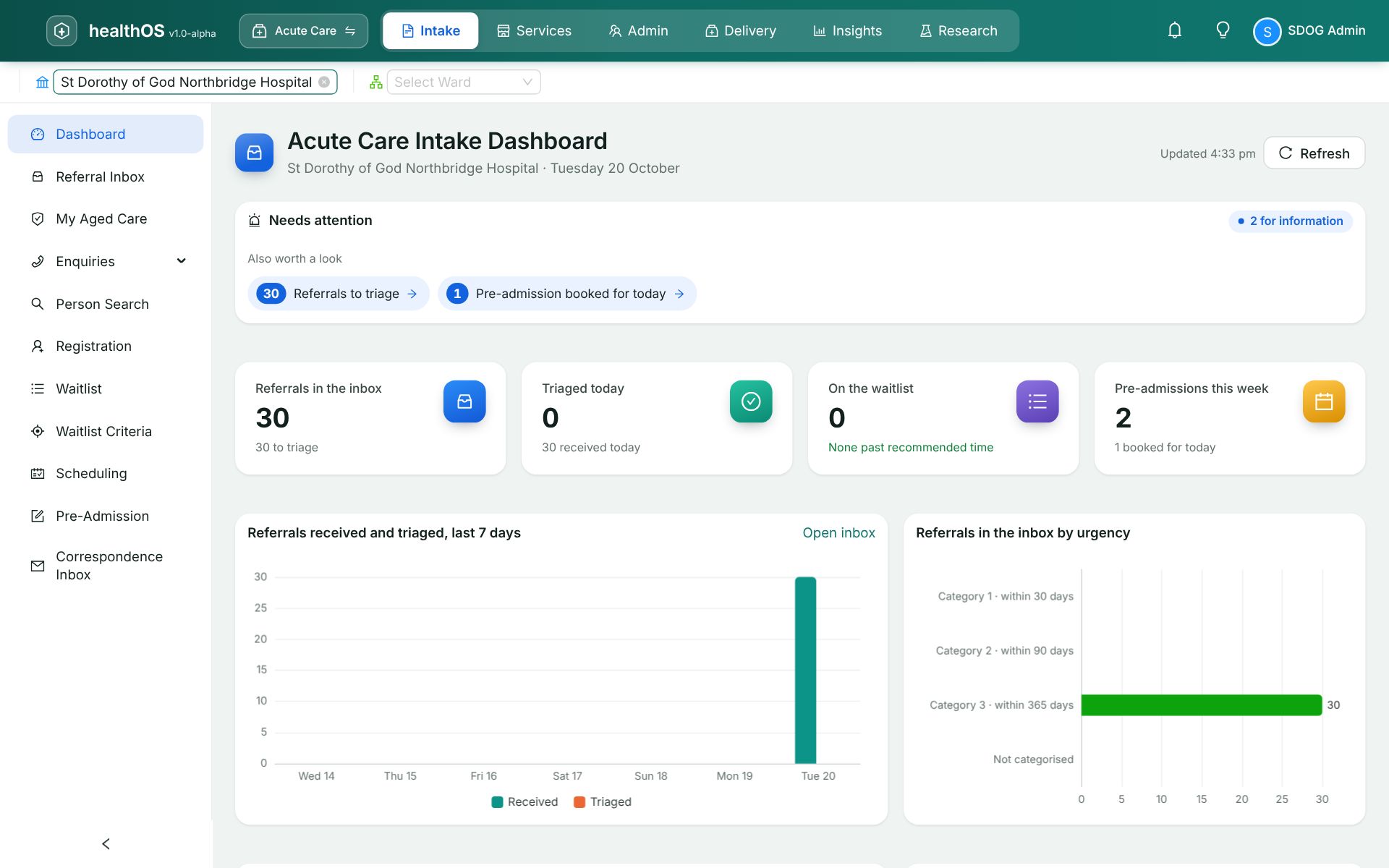Open the Registration page
Viewport: 1389px width, 868px height.
(x=106, y=346)
